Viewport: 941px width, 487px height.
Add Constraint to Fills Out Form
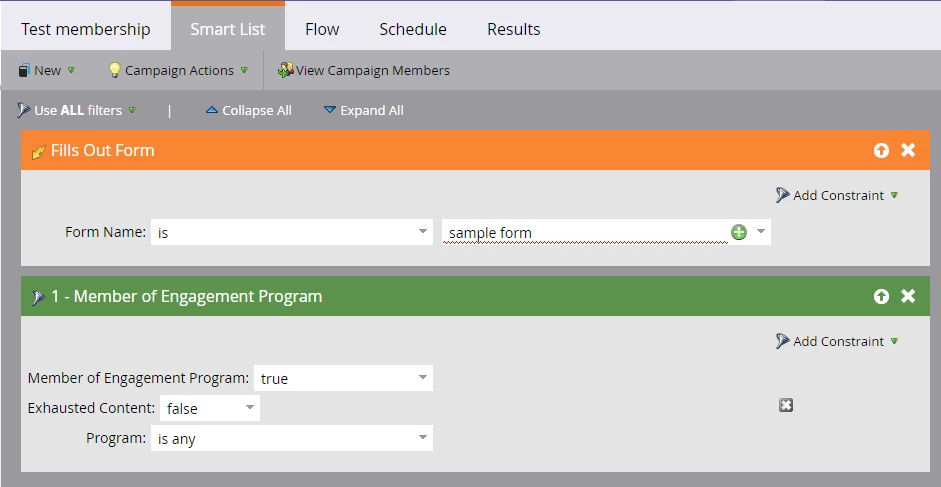838,195
